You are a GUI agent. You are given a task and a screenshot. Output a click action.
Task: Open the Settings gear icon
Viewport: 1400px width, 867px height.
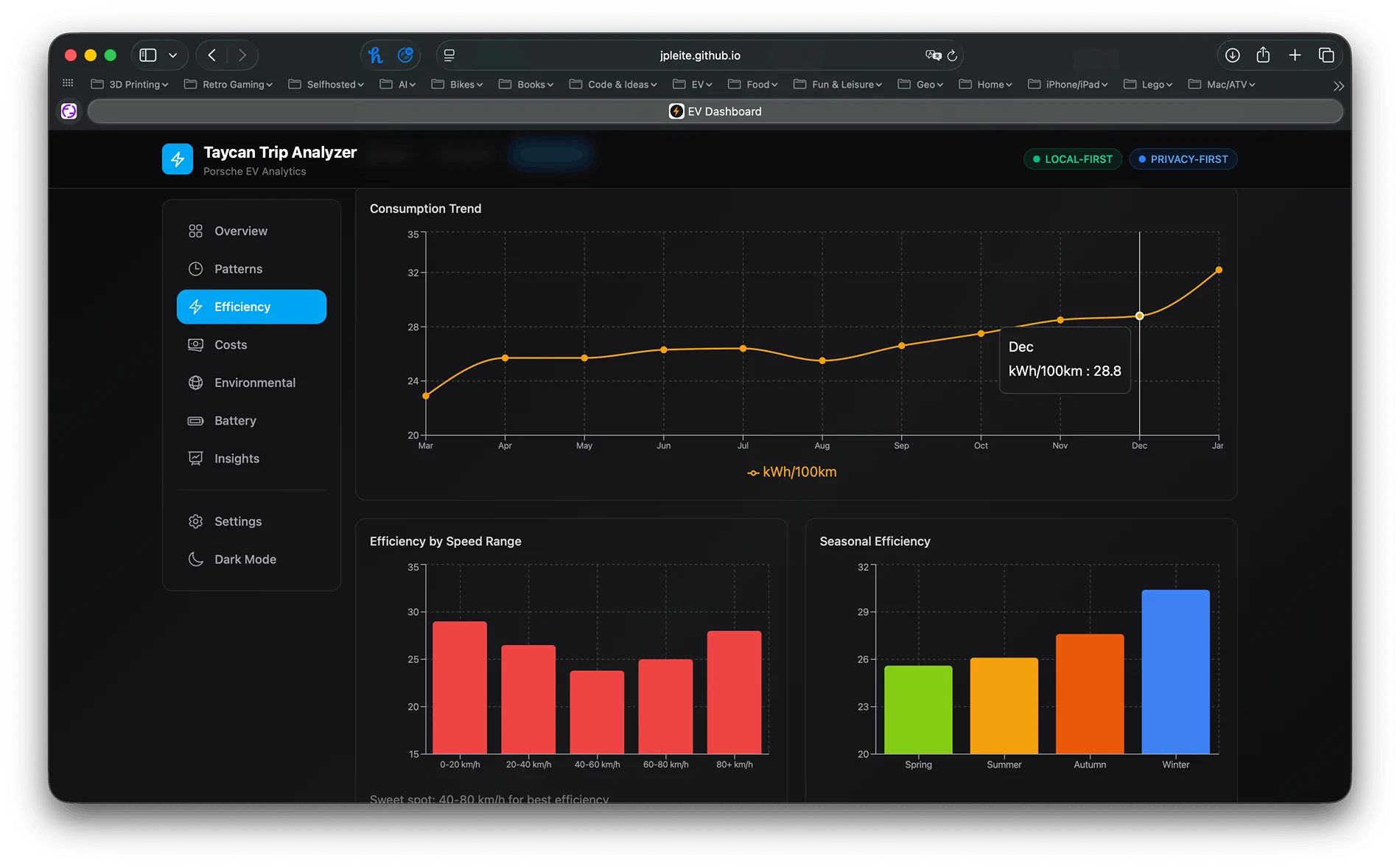point(195,521)
